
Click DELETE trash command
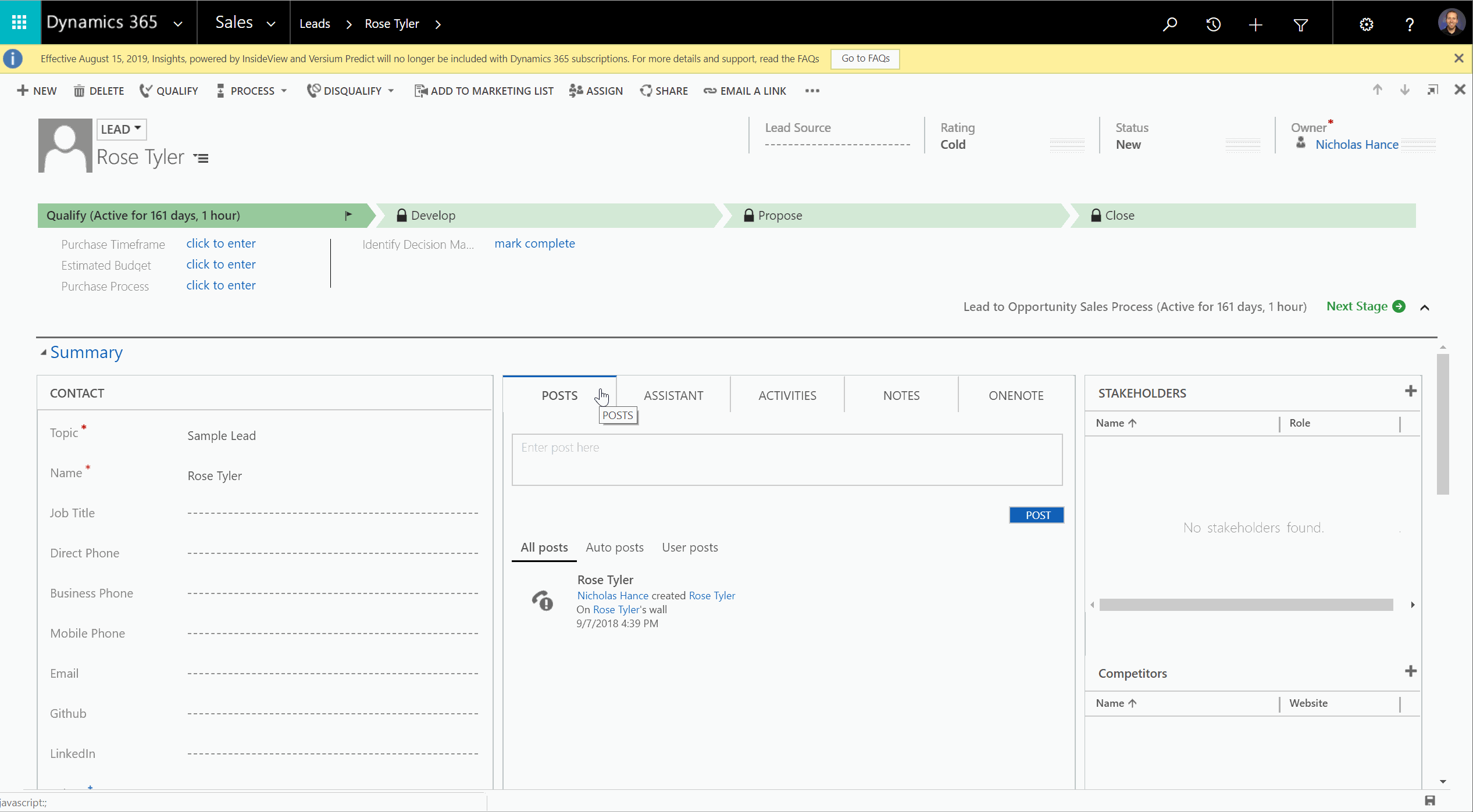[x=99, y=91]
